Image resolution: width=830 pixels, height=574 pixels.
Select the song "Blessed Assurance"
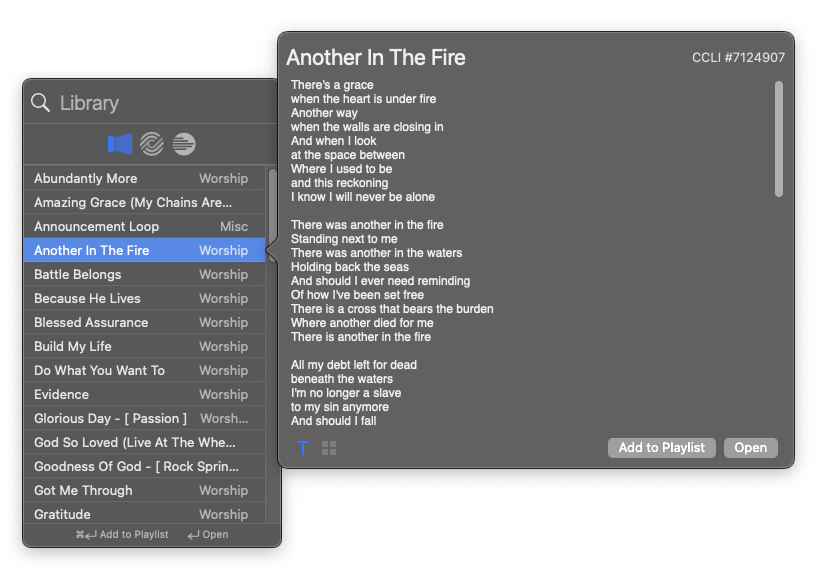144,322
